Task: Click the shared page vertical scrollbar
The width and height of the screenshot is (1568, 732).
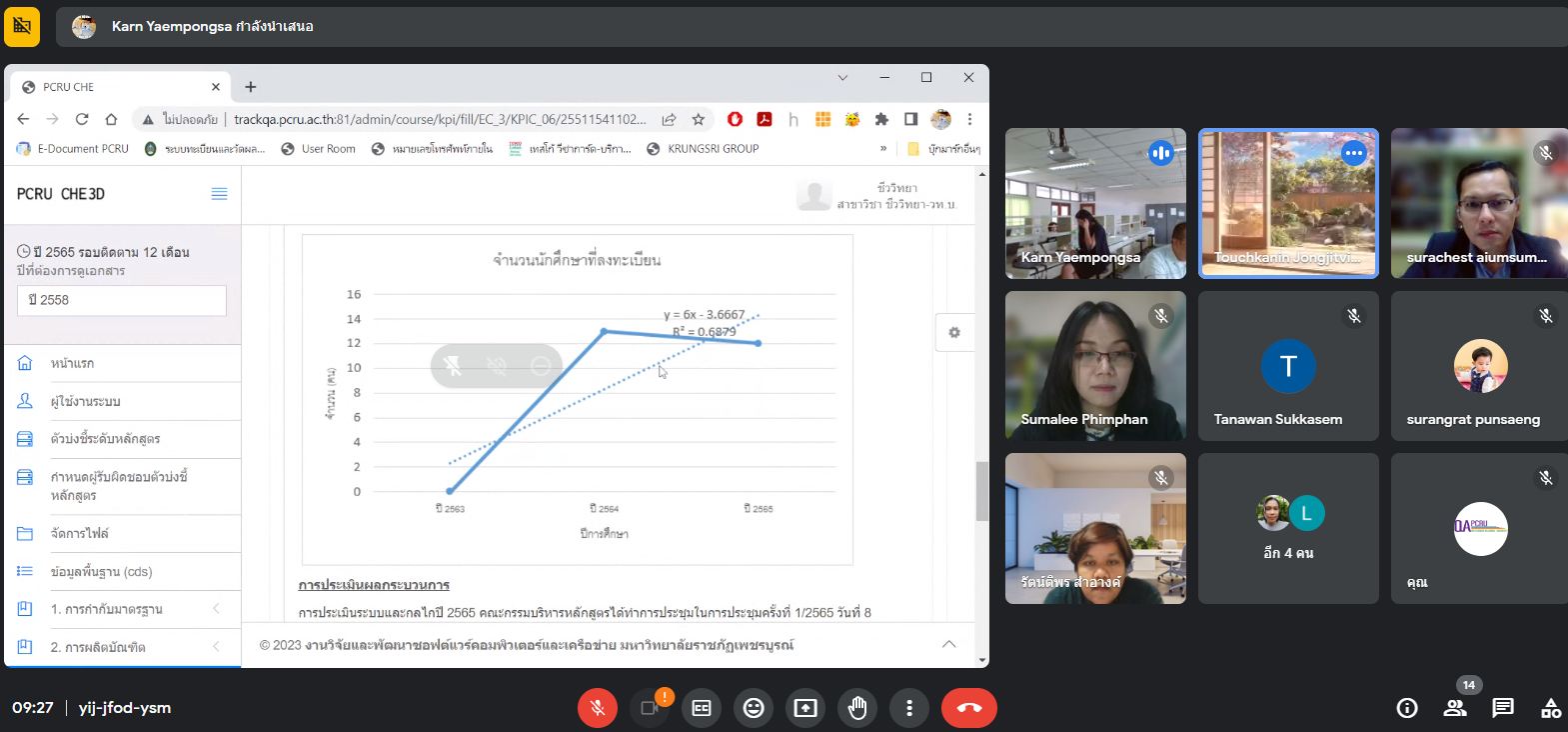Action: click(x=981, y=491)
